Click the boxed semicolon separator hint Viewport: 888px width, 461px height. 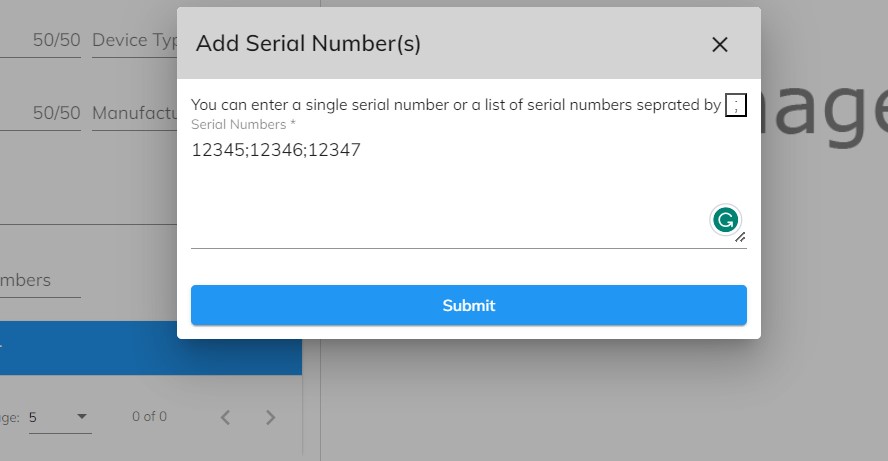736,105
